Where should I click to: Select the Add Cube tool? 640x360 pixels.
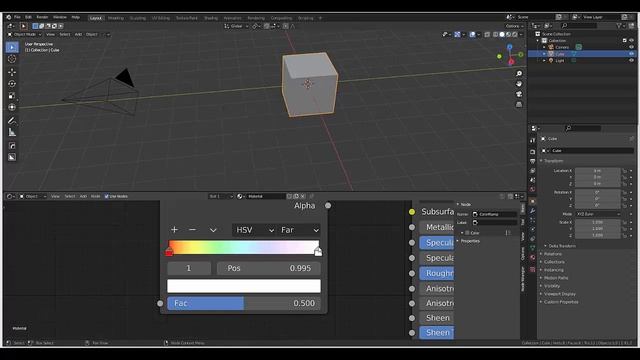click(12, 146)
